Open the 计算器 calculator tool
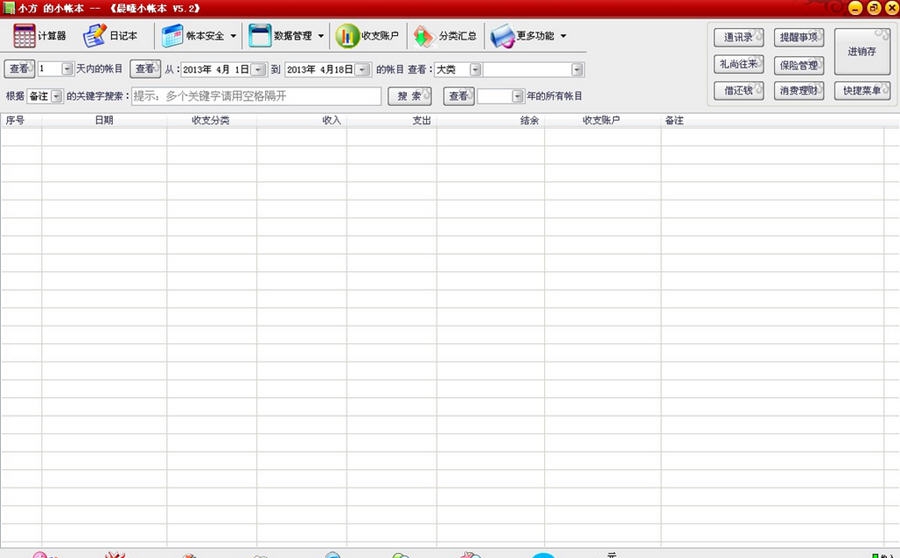900x558 pixels. coord(40,36)
